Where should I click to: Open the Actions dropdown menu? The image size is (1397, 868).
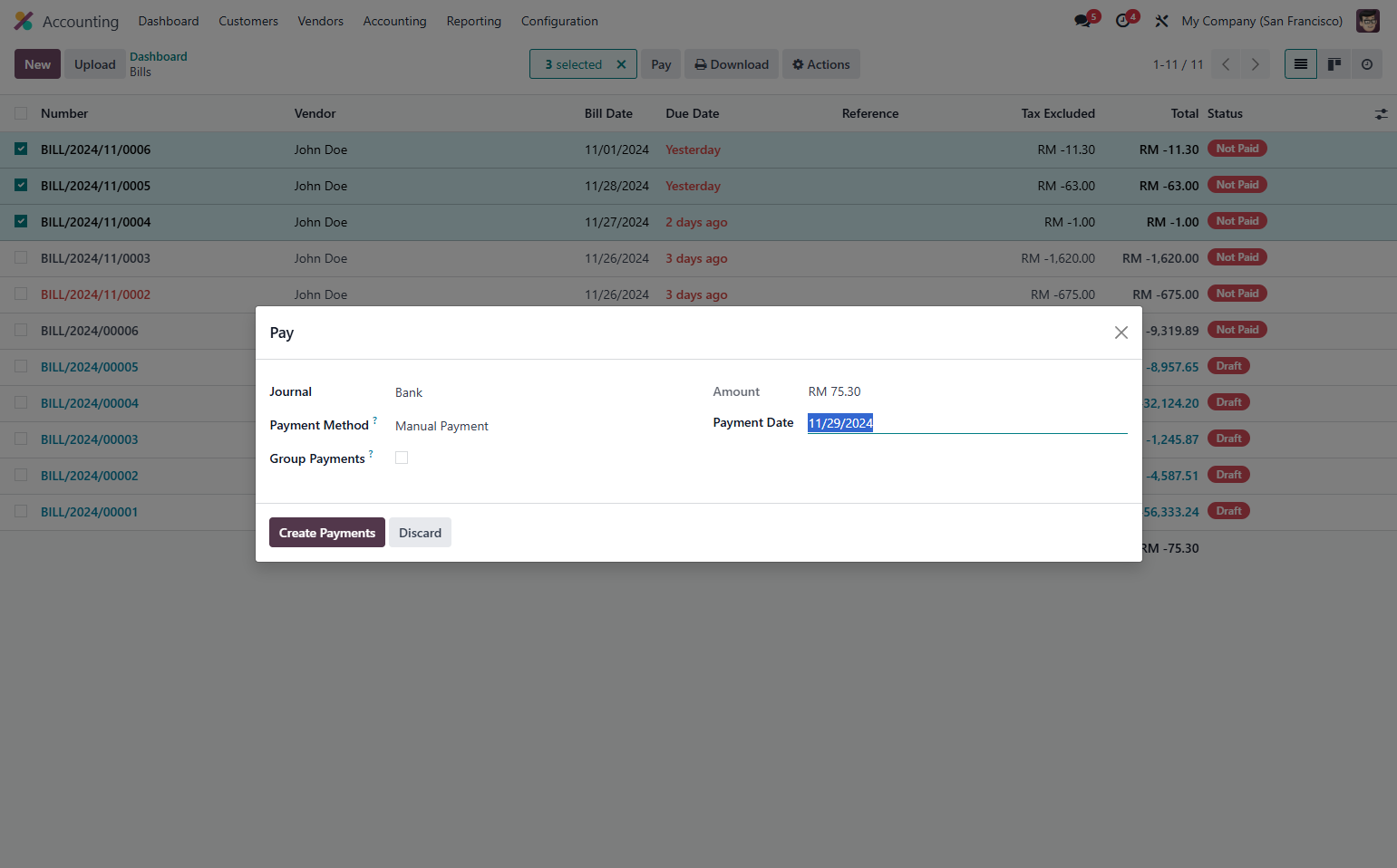[820, 64]
